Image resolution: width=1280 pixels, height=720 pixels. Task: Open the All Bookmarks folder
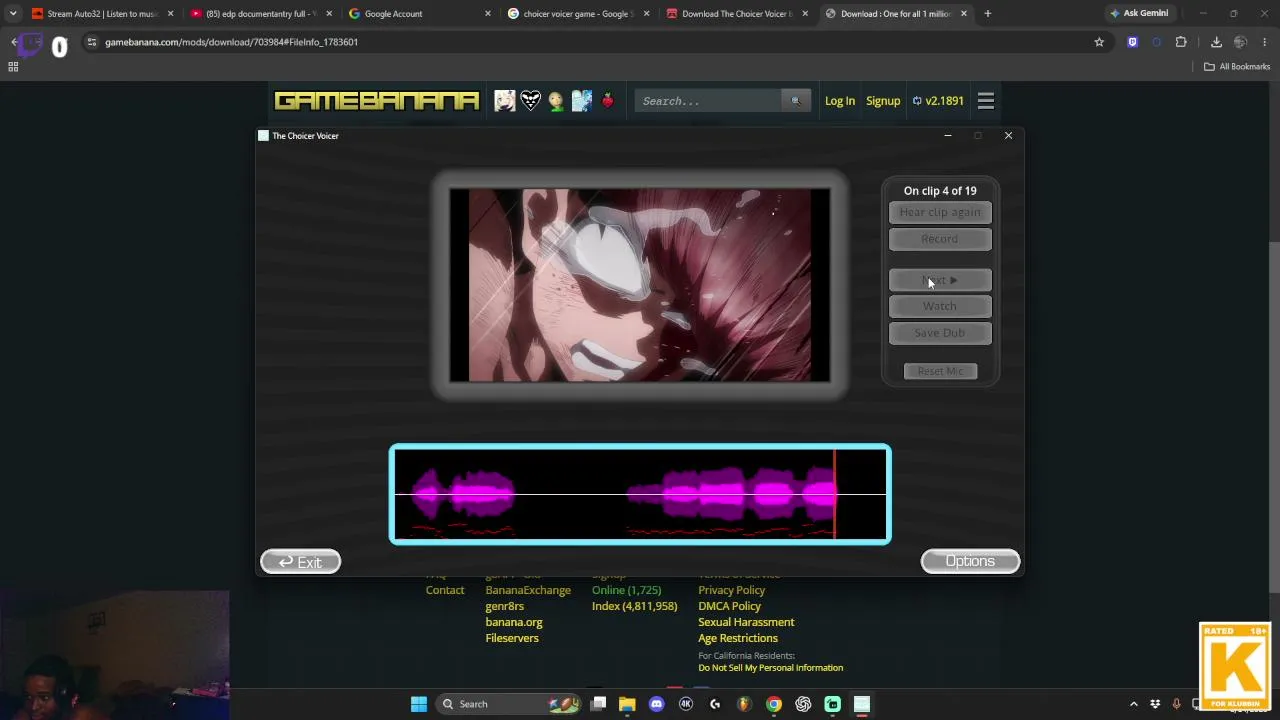point(1237,67)
